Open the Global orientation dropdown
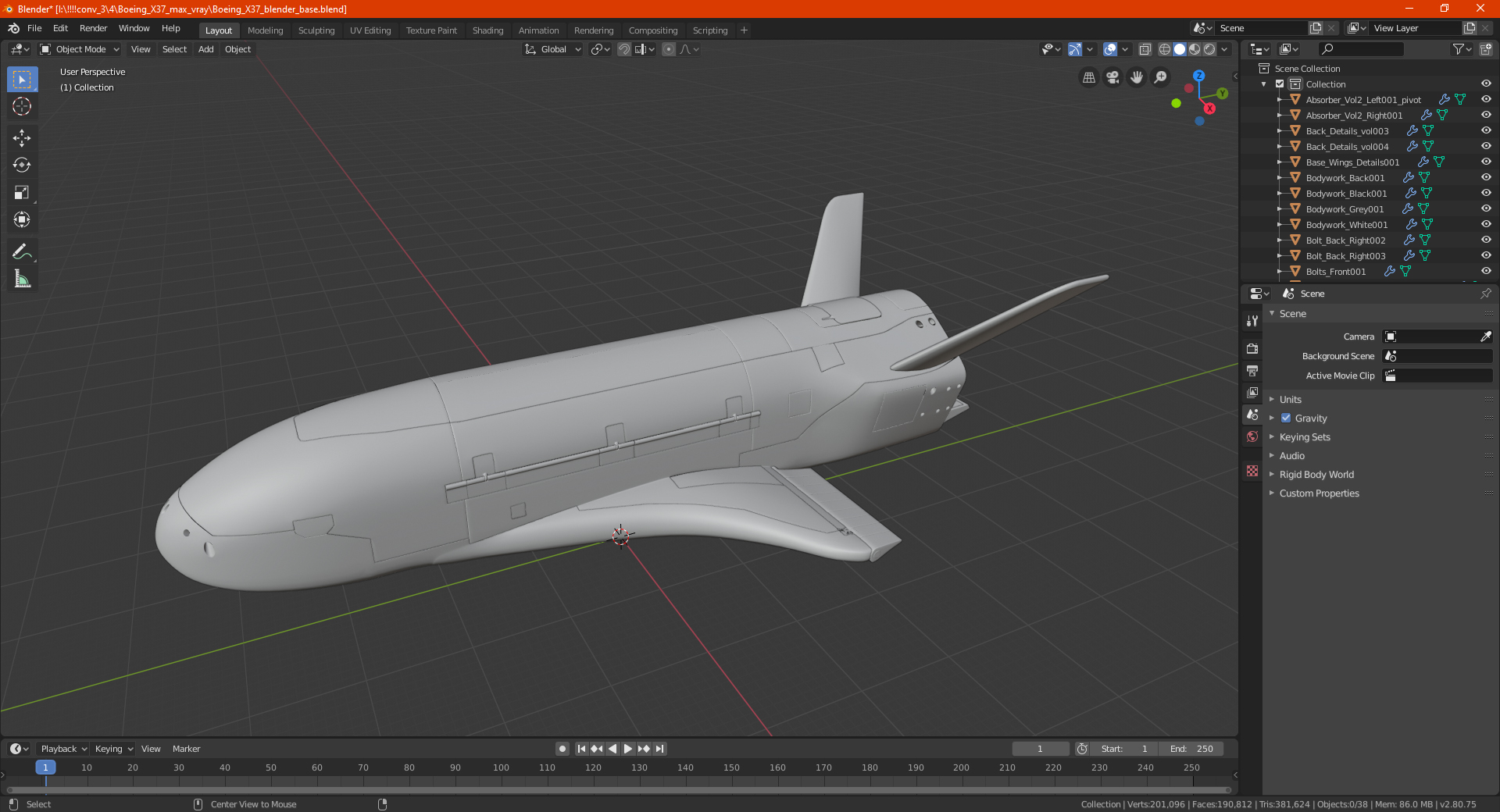Viewport: 1500px width, 812px height. point(552,49)
